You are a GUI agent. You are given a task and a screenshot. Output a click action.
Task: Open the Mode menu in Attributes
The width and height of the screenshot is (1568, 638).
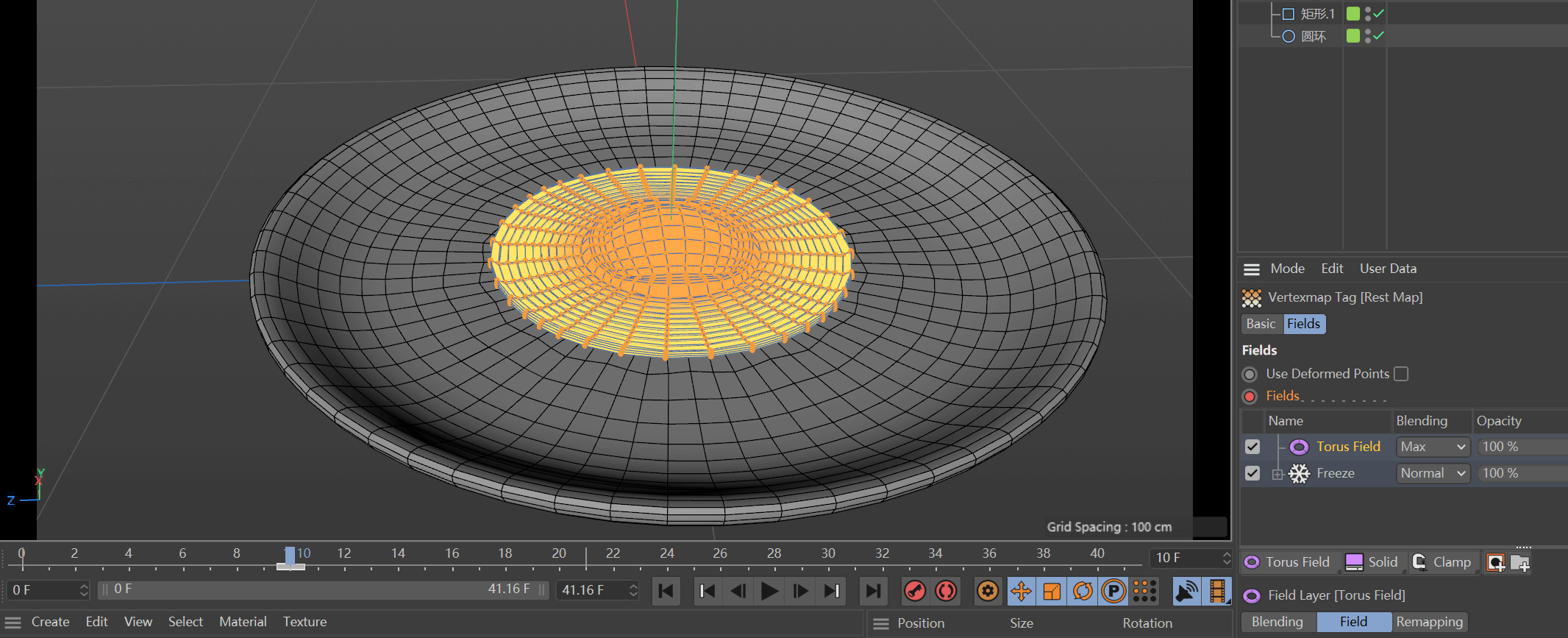tap(1287, 269)
